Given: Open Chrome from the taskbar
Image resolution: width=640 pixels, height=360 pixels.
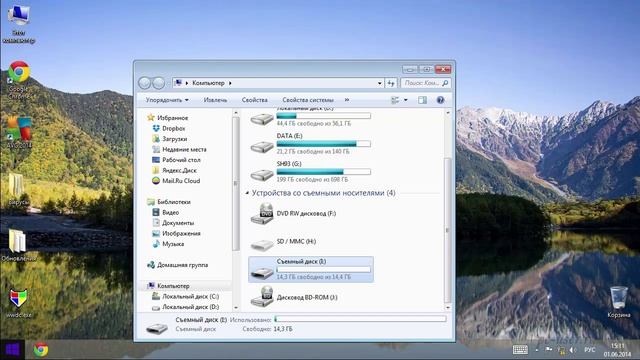Looking at the screenshot, I should pyautogui.click(x=41, y=350).
